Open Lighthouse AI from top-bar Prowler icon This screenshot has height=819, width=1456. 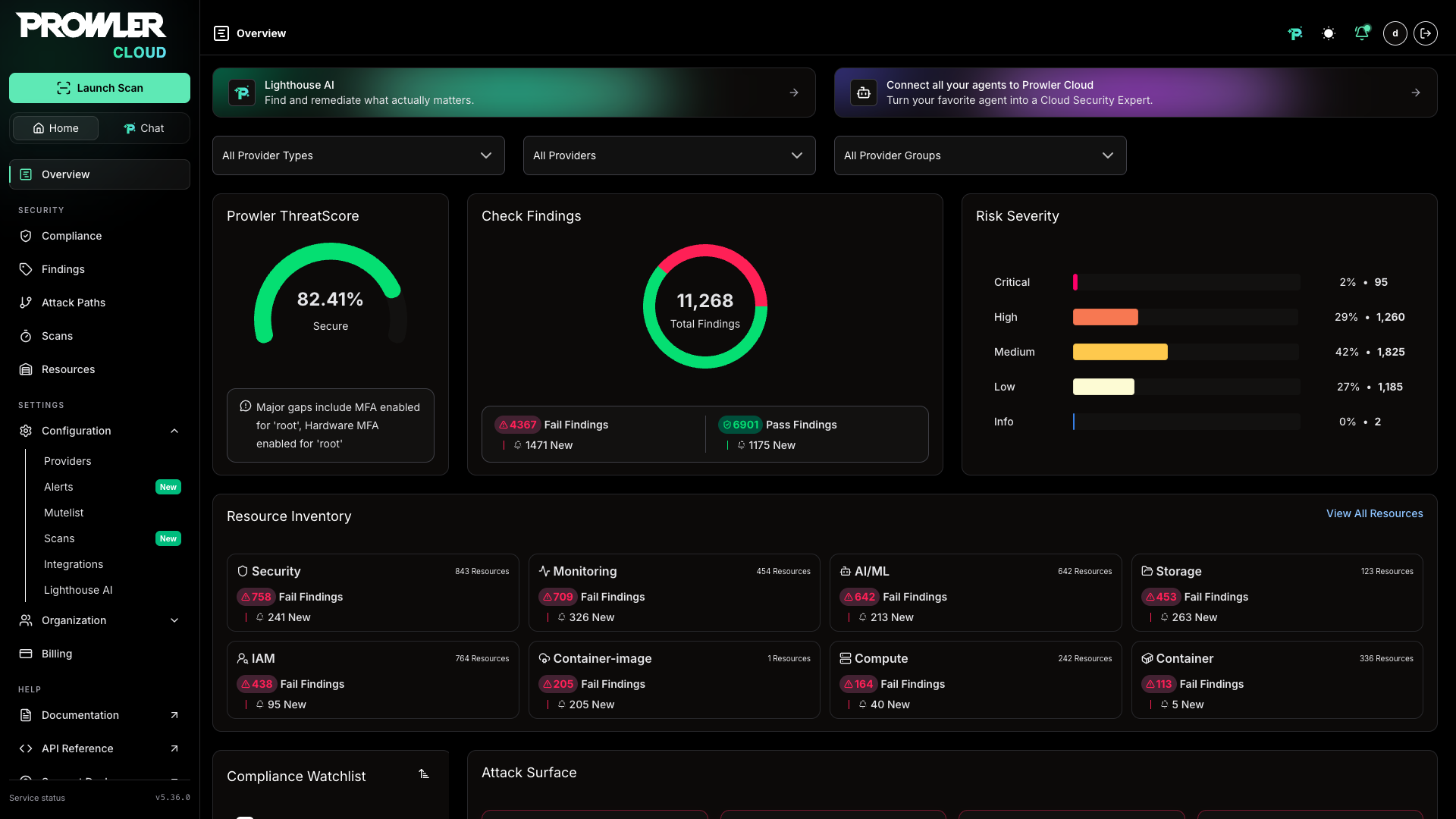click(x=1295, y=33)
